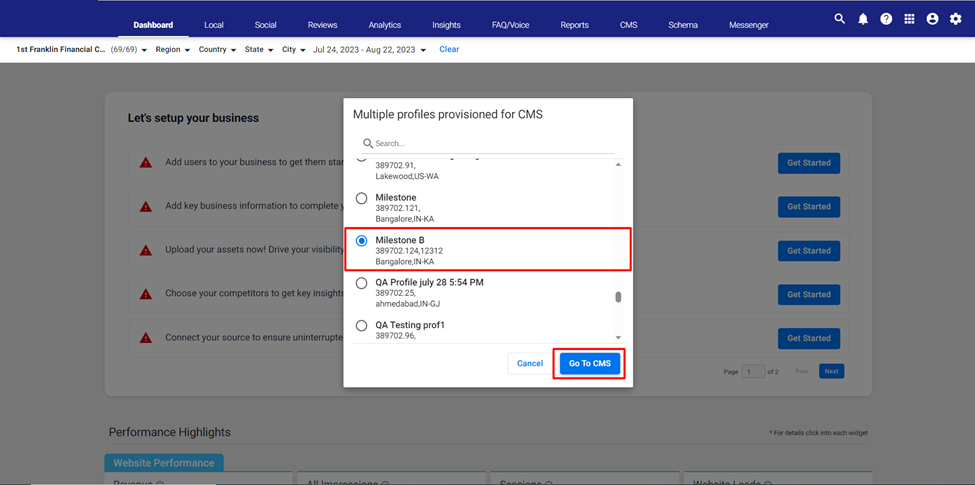Click warning icon beside Connect your source

146,338
